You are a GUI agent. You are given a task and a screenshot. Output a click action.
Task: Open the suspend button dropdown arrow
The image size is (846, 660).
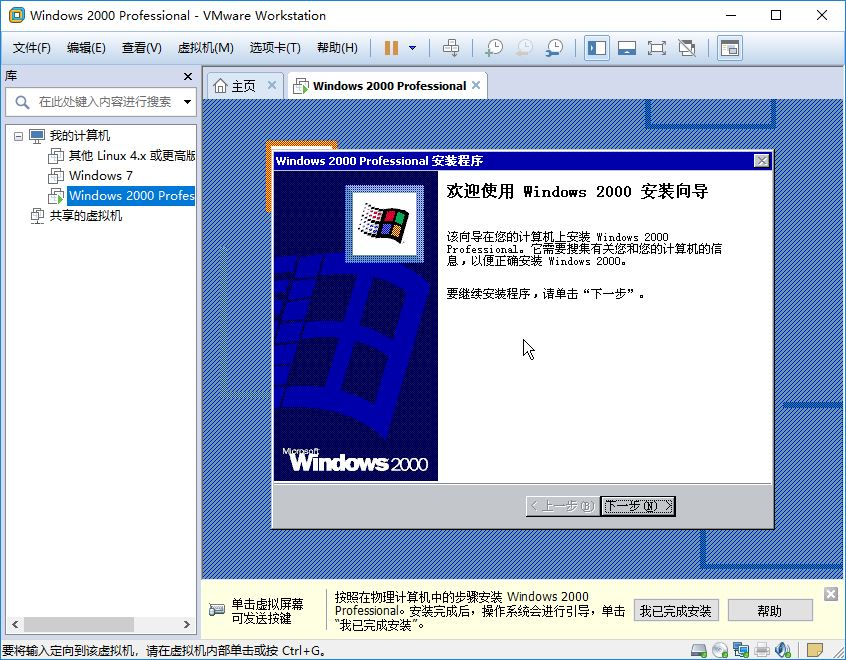[x=412, y=47]
